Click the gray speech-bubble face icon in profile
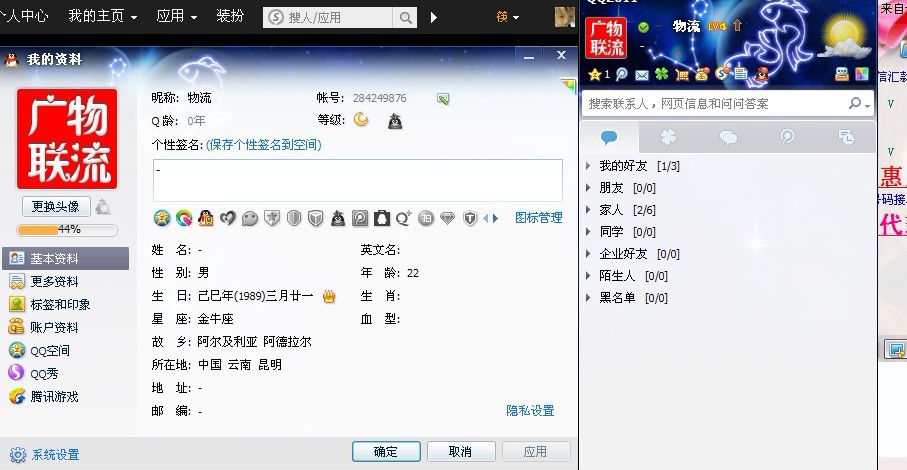 [250, 218]
